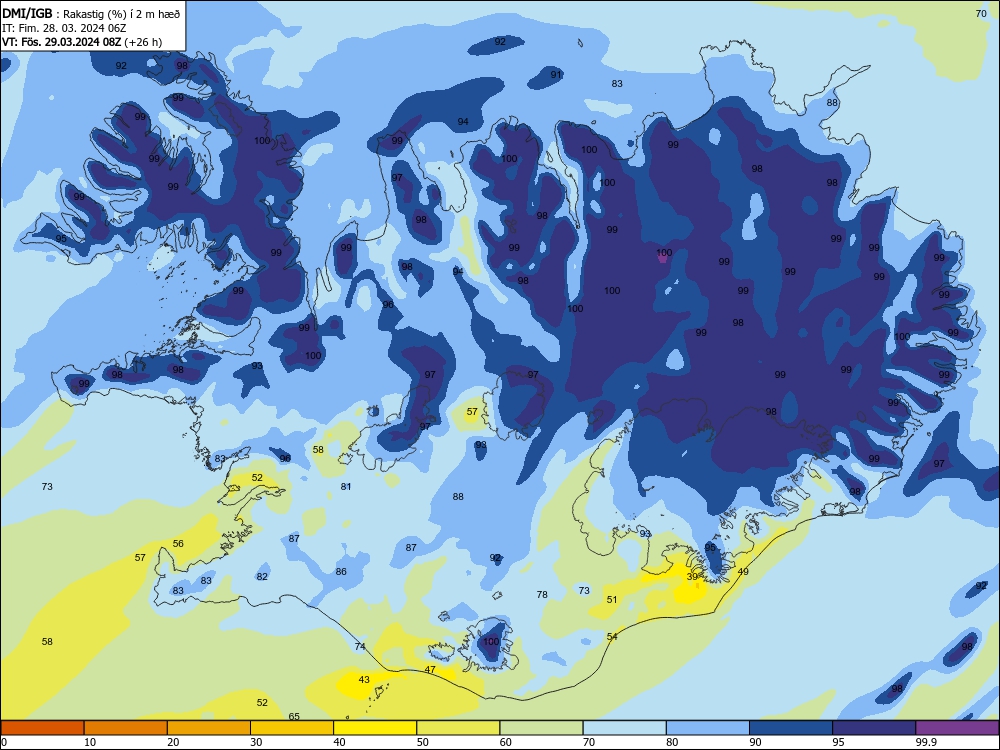This screenshot has width=1000, height=750.
Task: Click the map humidity value '49'
Action: point(743,571)
